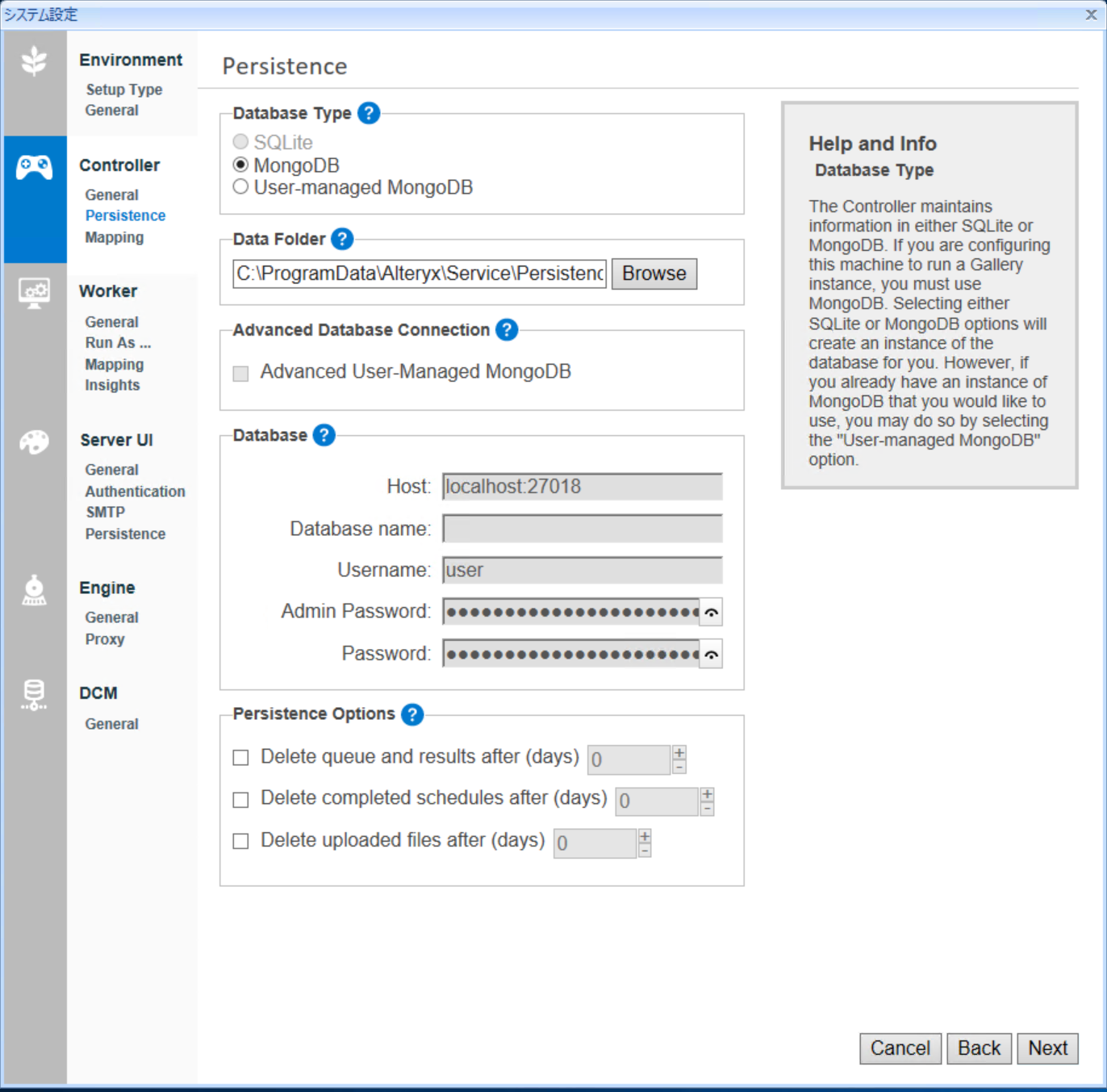Open Server UI palette icon
The image size is (1107, 1092).
(34, 442)
